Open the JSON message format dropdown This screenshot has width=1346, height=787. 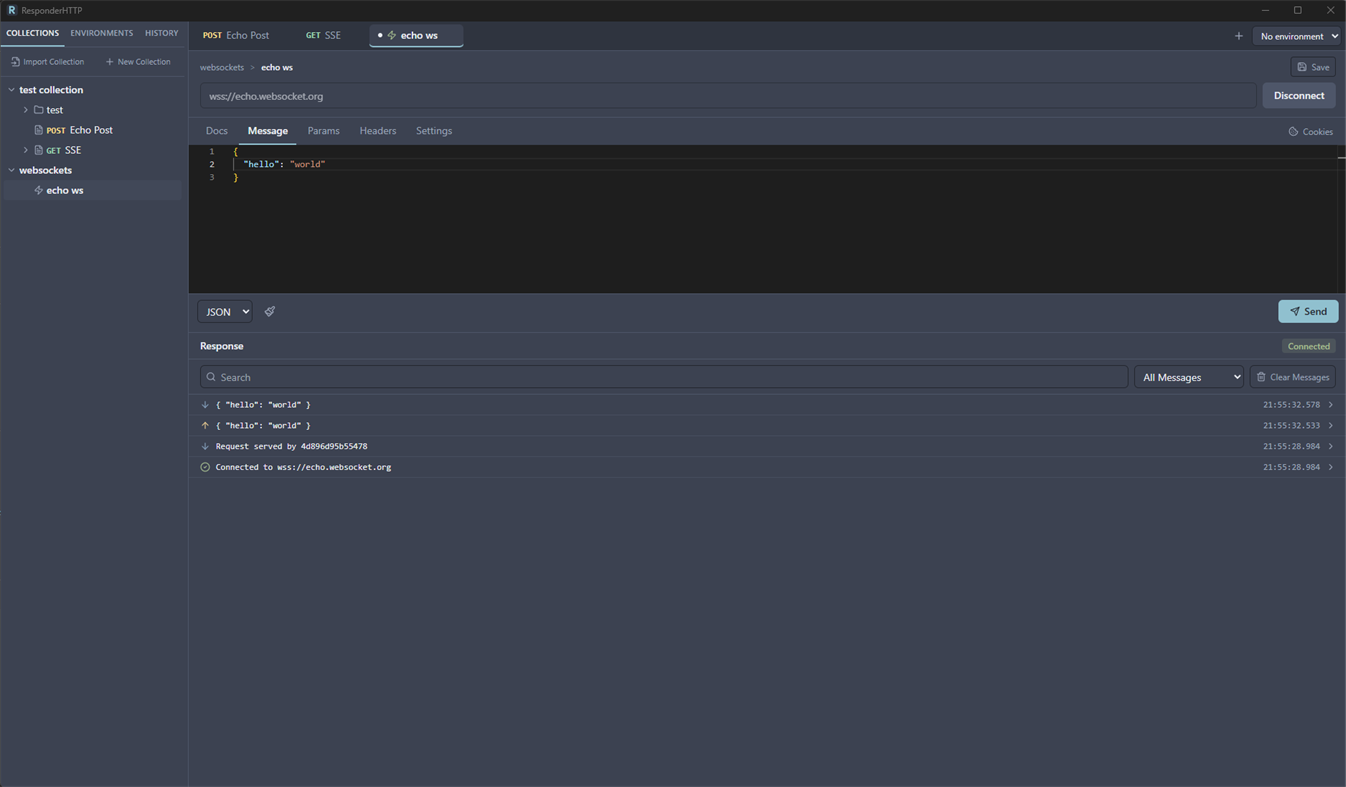[x=225, y=312]
